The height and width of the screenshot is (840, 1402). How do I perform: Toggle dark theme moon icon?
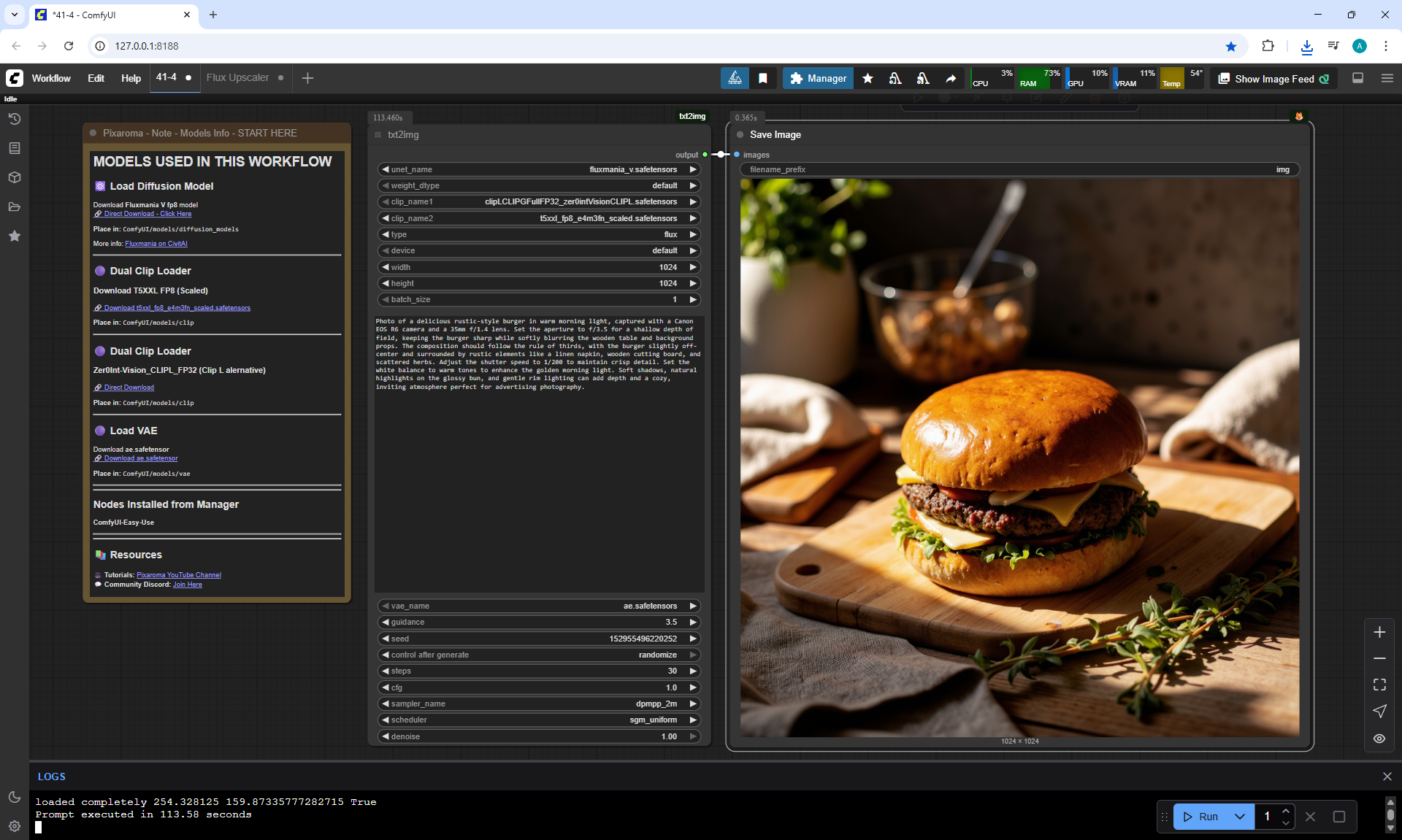coord(14,797)
